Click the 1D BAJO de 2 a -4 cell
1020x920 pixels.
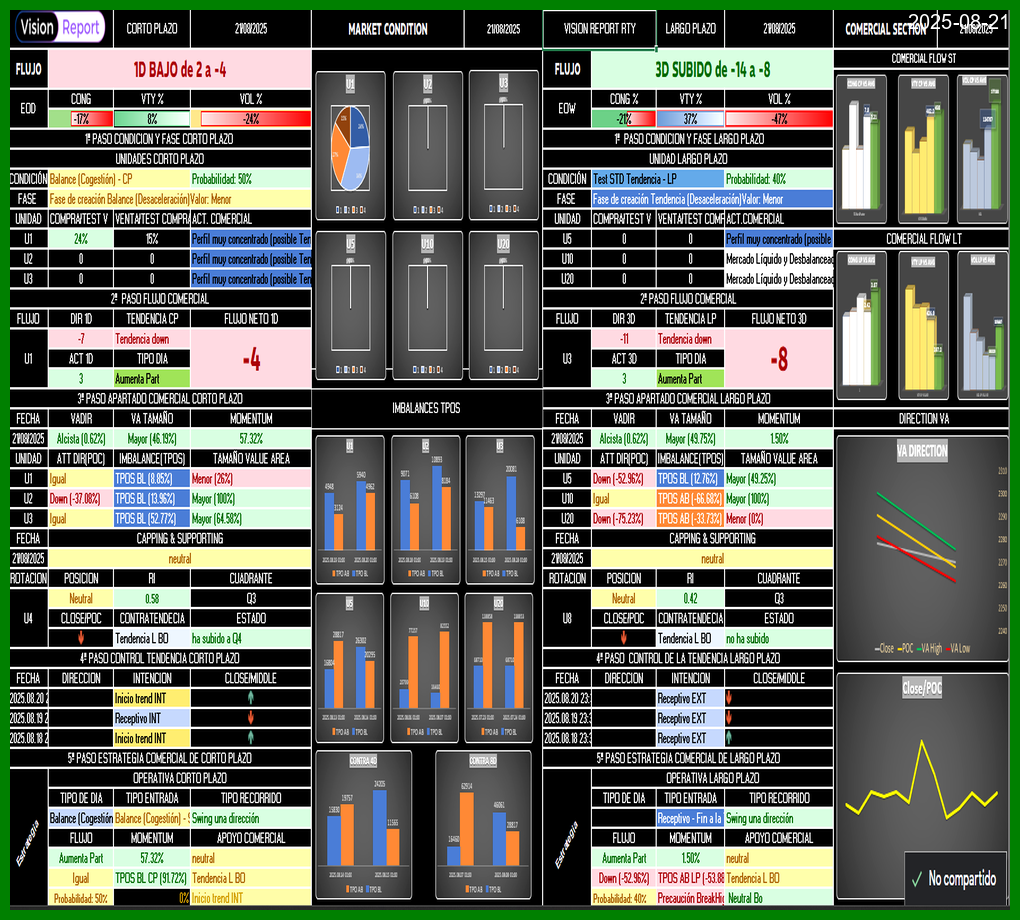180,70
